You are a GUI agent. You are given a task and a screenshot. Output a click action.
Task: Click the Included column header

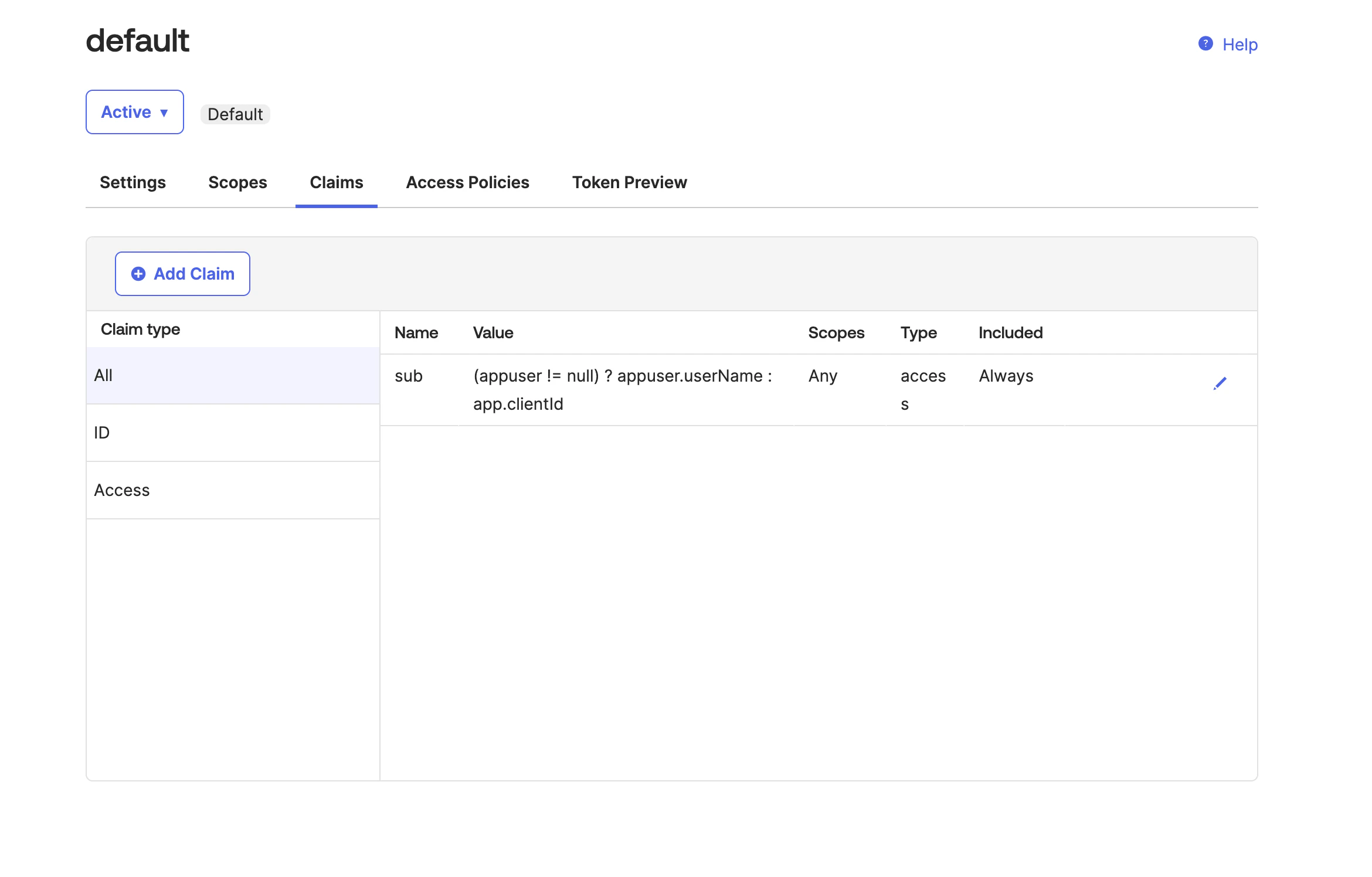tap(1010, 332)
